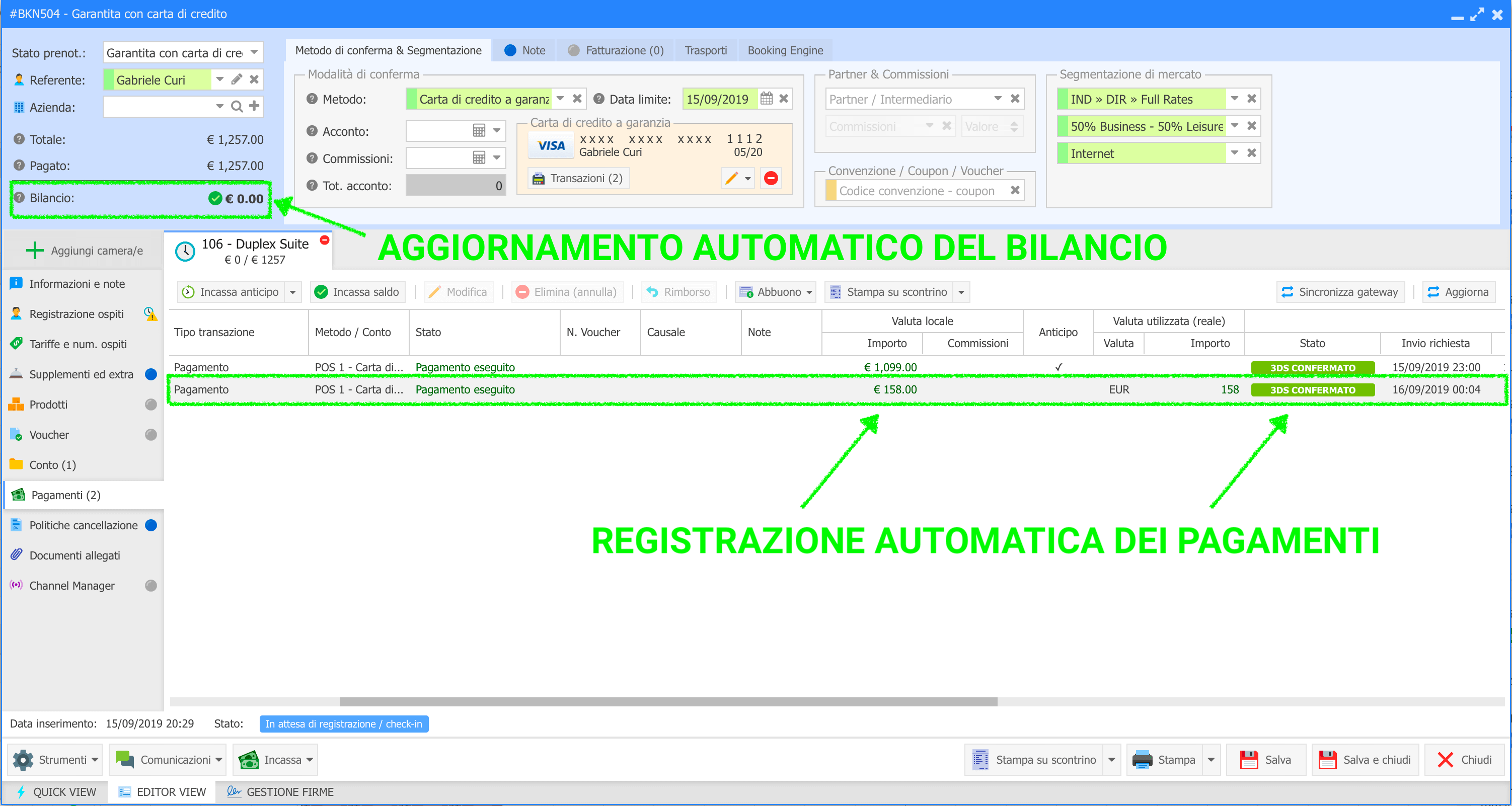Click the Sincronizza gateway button
Image resolution: width=1512 pixels, height=806 pixels.
point(1340,291)
